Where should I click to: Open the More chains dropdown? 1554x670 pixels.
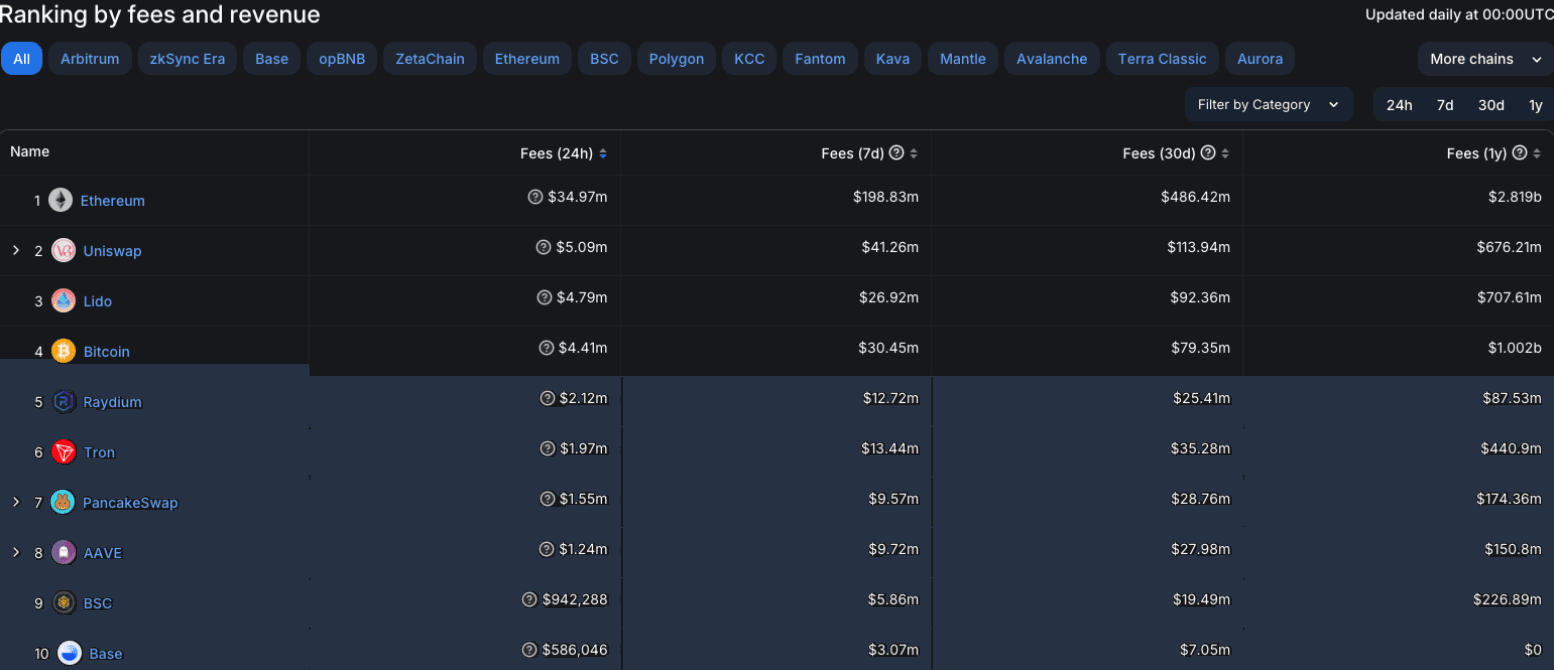click(1485, 59)
